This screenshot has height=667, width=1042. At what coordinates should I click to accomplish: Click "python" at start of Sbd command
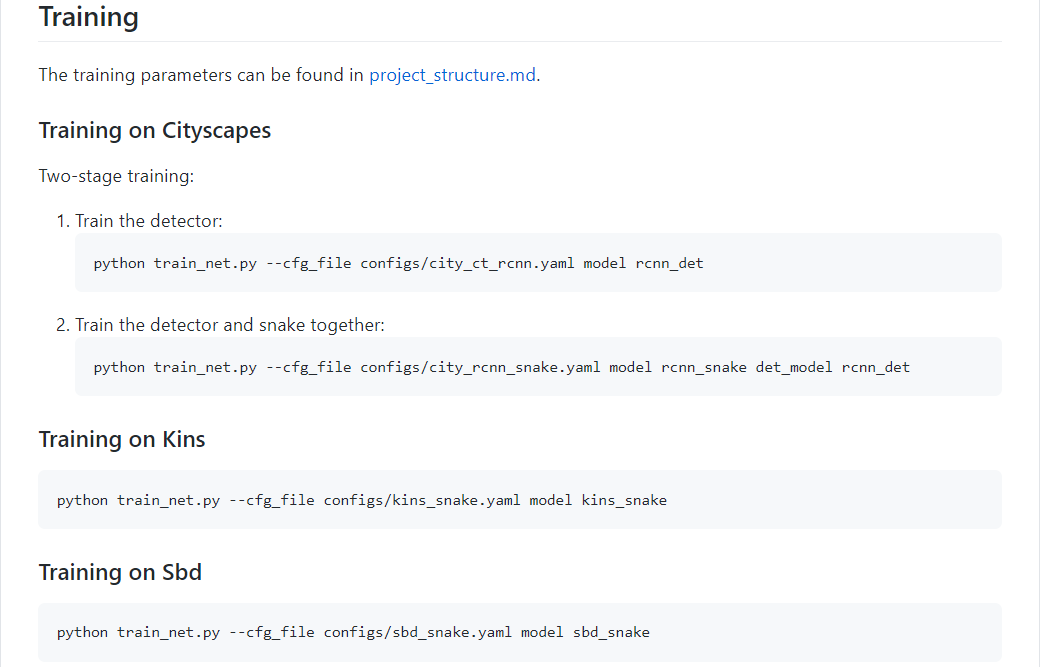click(82, 632)
